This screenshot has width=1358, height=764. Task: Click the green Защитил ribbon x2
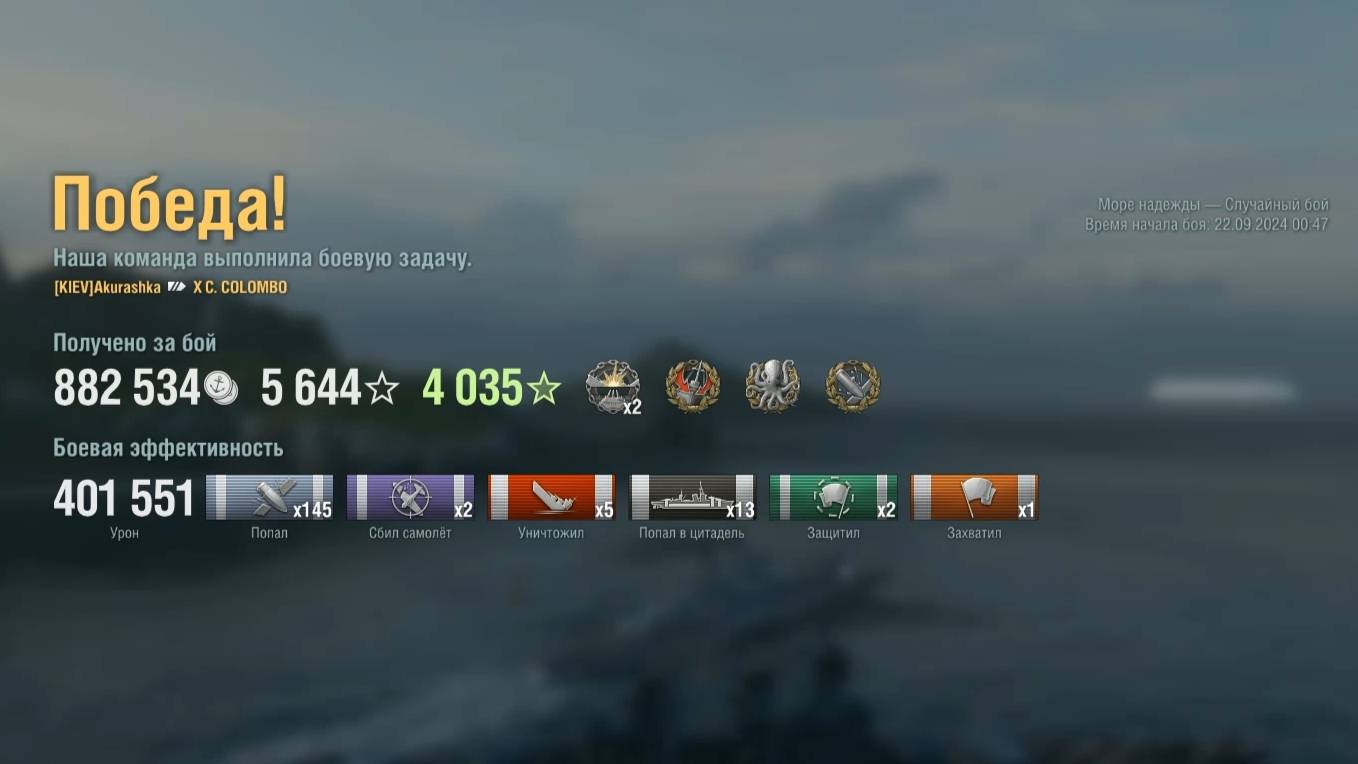[x=834, y=497]
